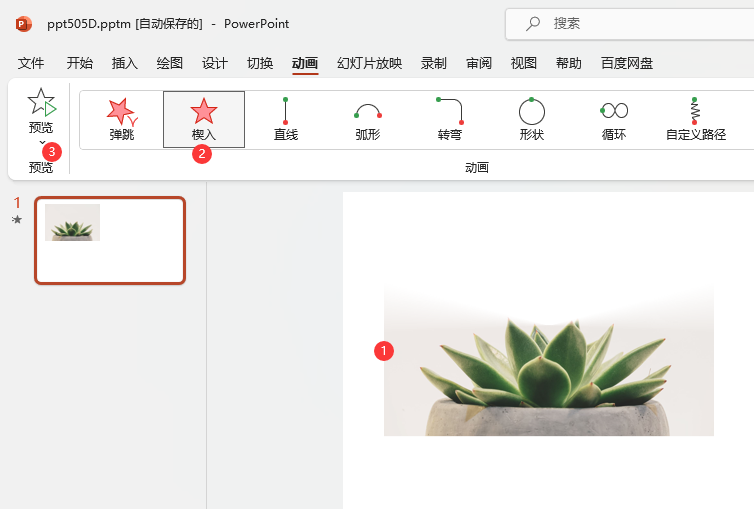
Task: Switch to the 帮助 tab
Action: click(569, 63)
